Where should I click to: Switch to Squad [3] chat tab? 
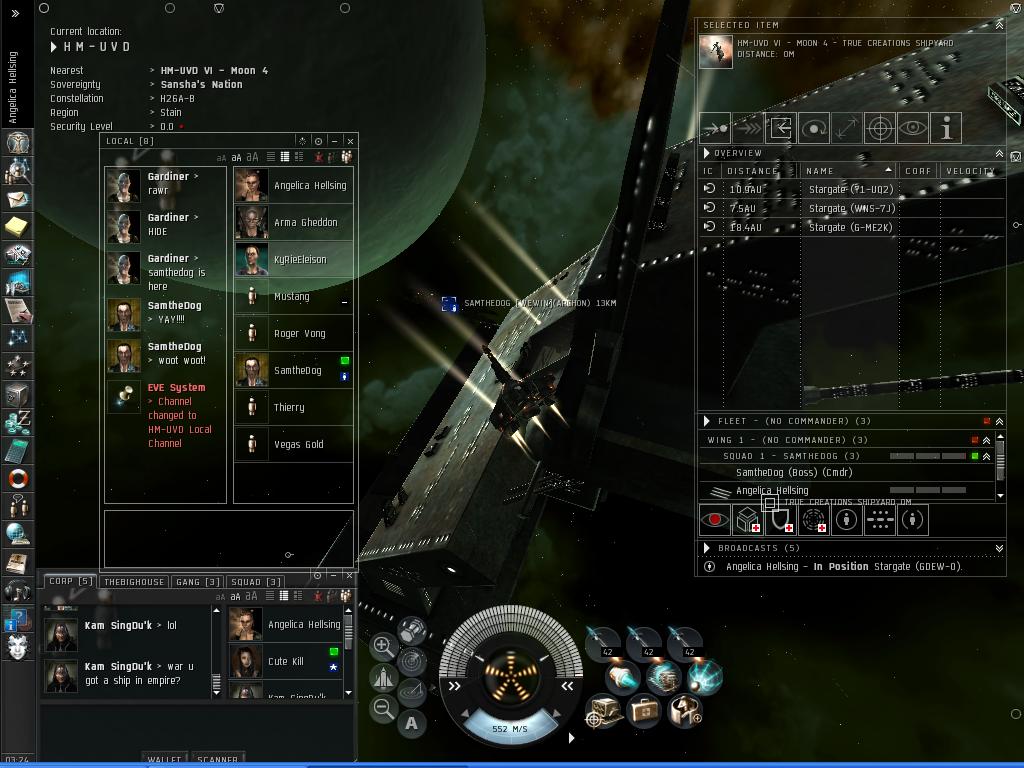[x=256, y=582]
